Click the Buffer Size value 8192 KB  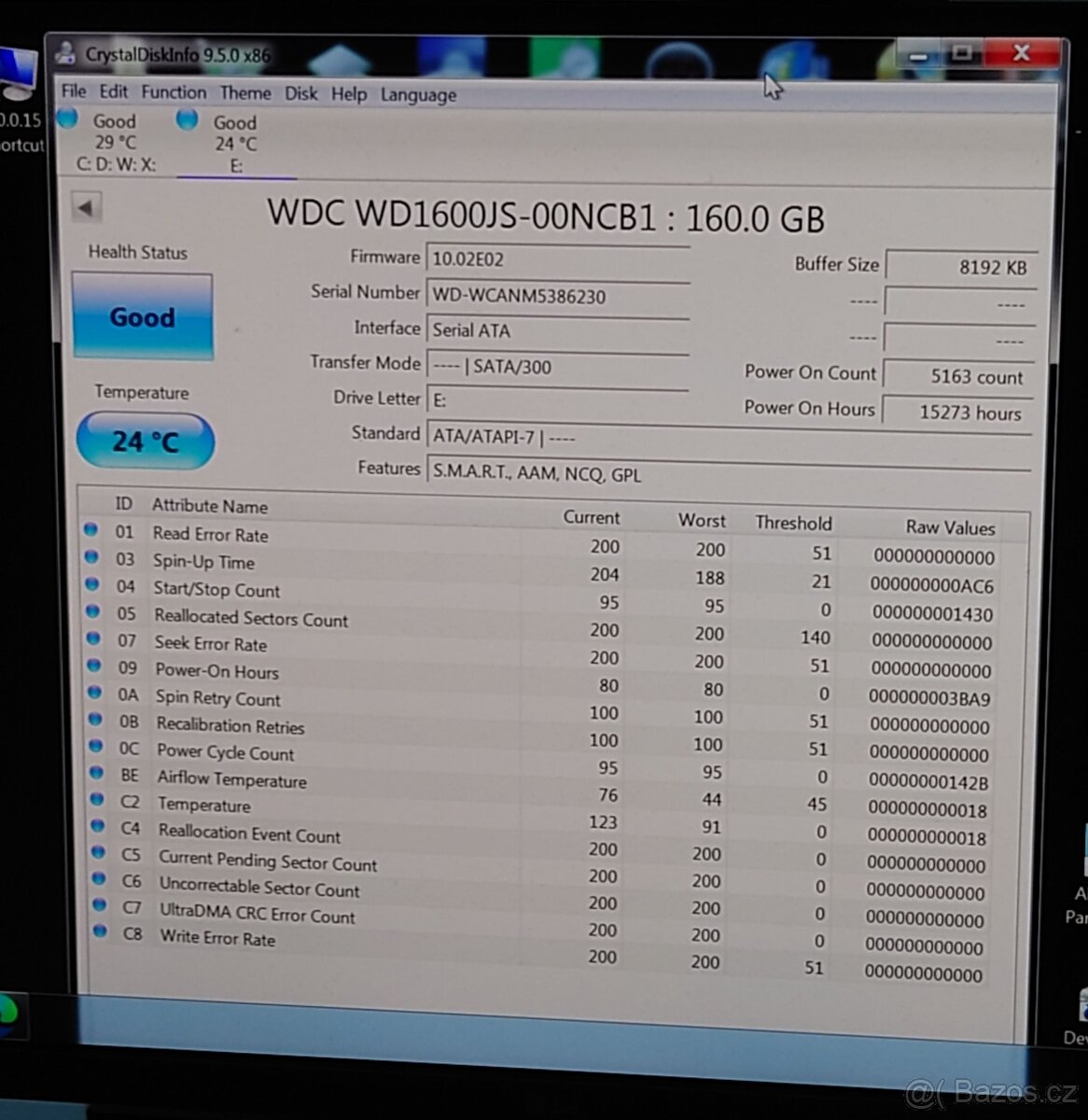(x=959, y=267)
